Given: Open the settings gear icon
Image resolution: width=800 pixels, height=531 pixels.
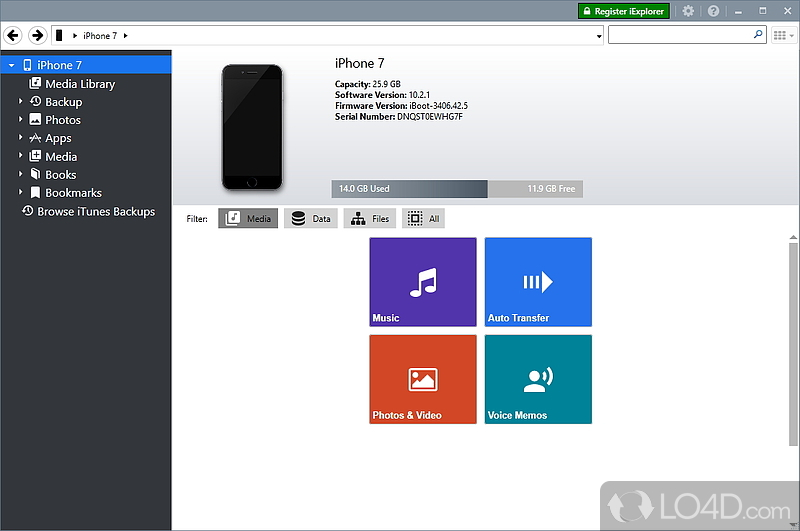Looking at the screenshot, I should point(687,11).
